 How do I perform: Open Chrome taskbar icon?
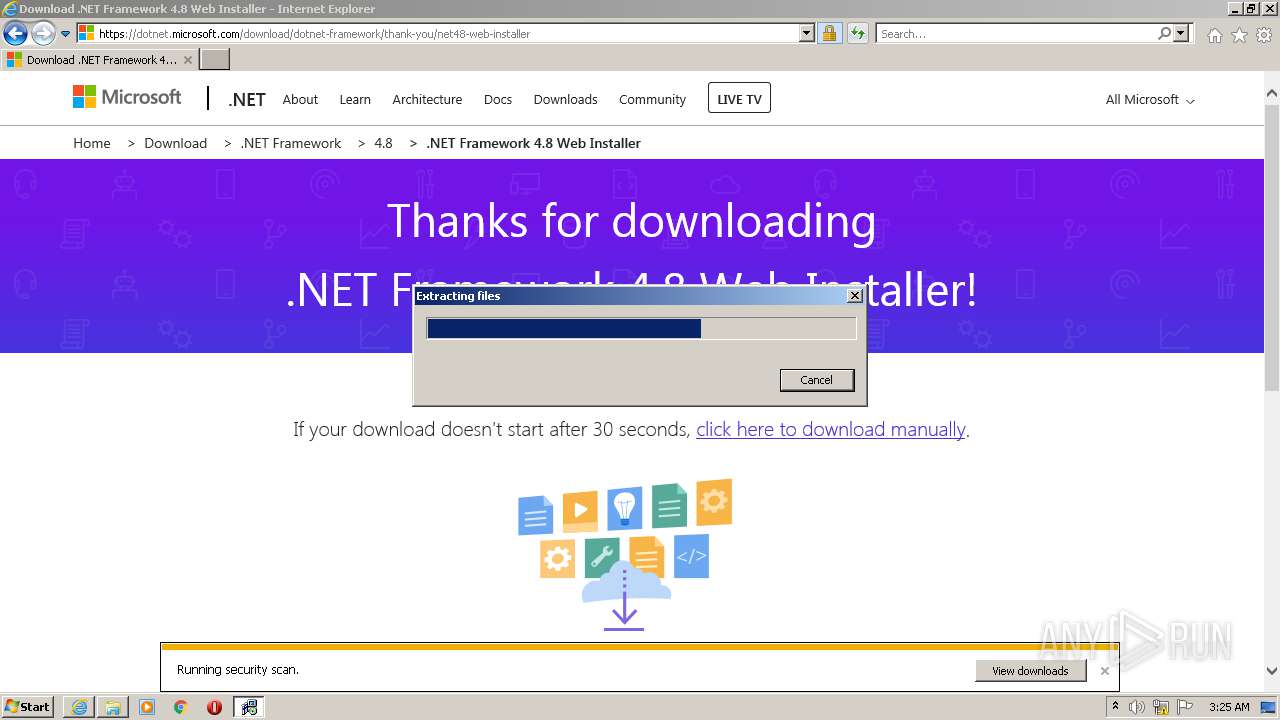(x=181, y=707)
